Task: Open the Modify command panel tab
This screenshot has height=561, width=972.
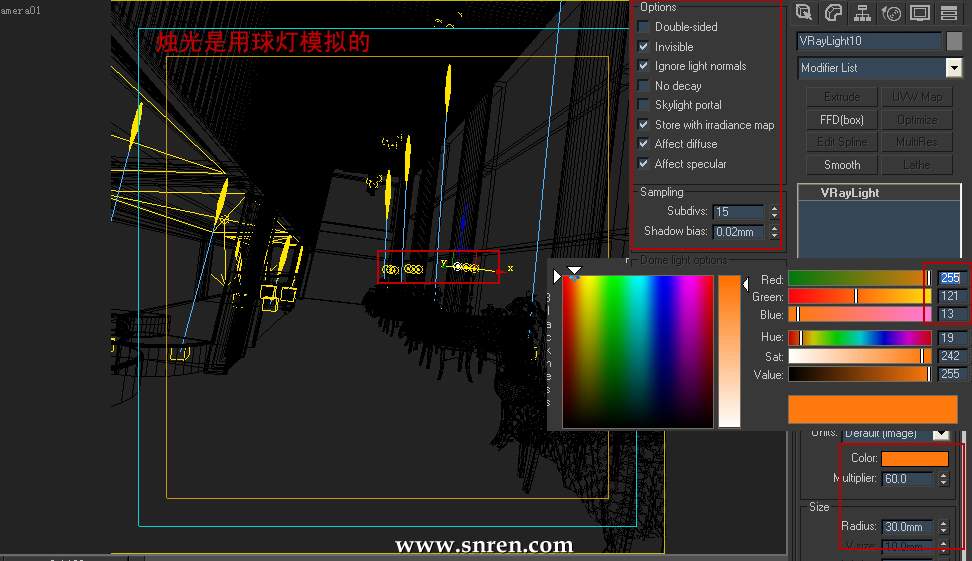Action: point(833,12)
